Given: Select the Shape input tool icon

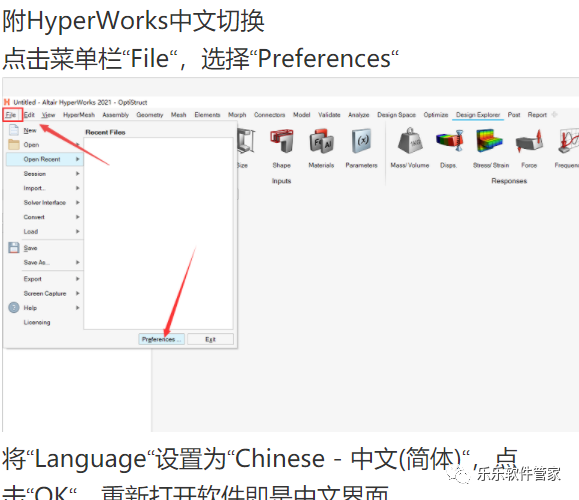Looking at the screenshot, I should click(282, 141).
